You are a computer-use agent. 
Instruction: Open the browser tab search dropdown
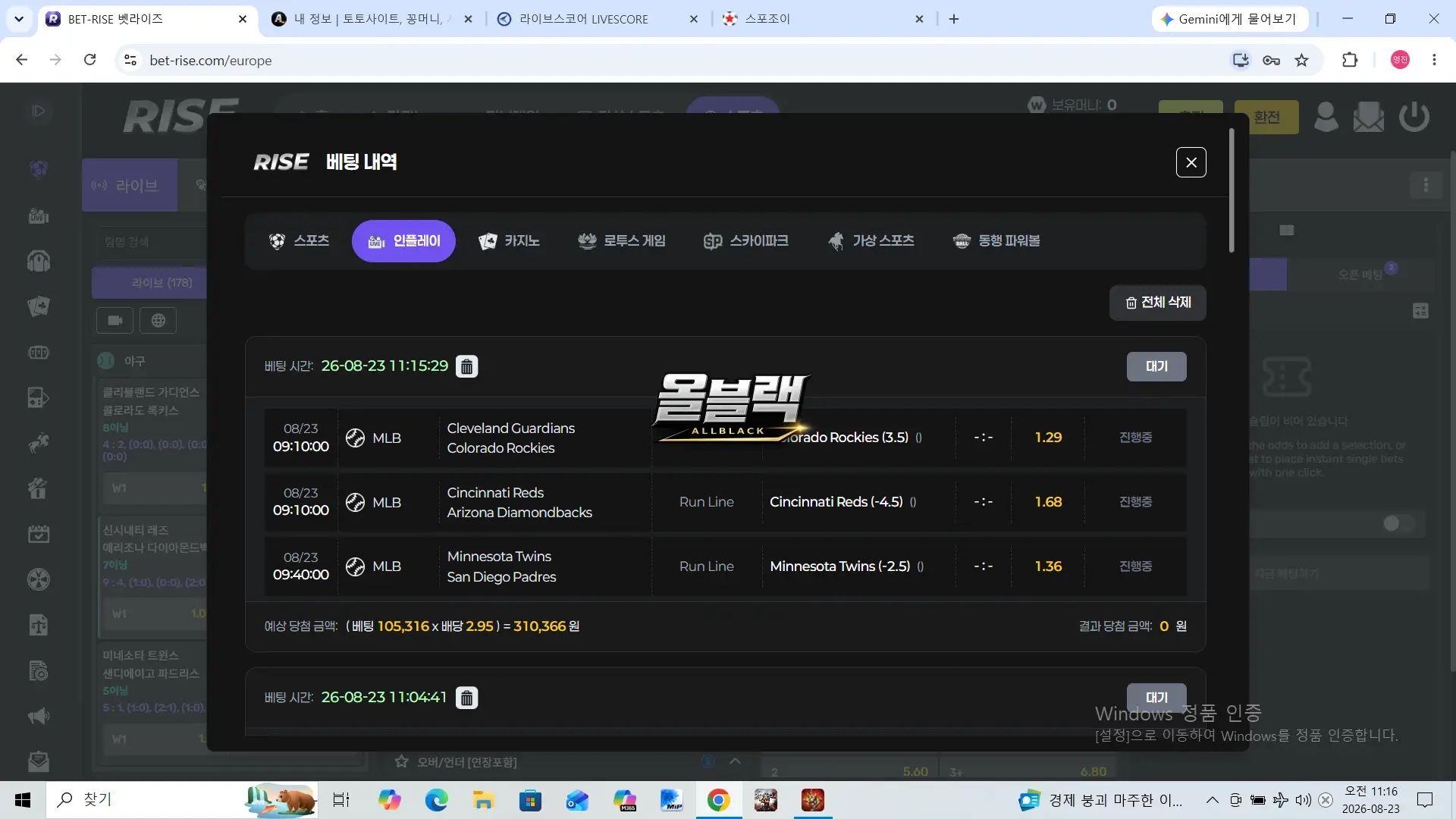point(19,19)
